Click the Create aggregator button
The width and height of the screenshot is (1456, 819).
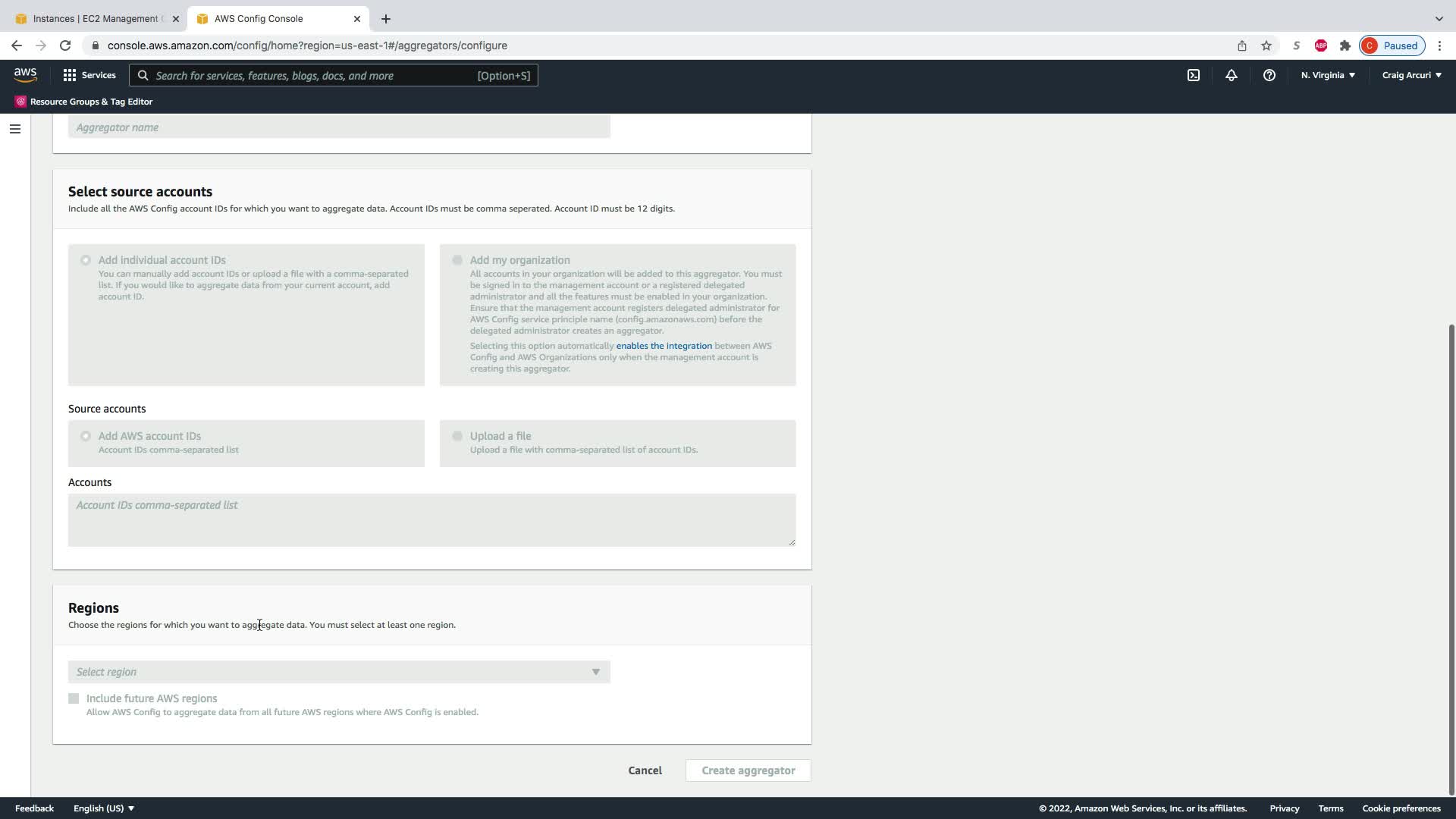pyautogui.click(x=748, y=770)
